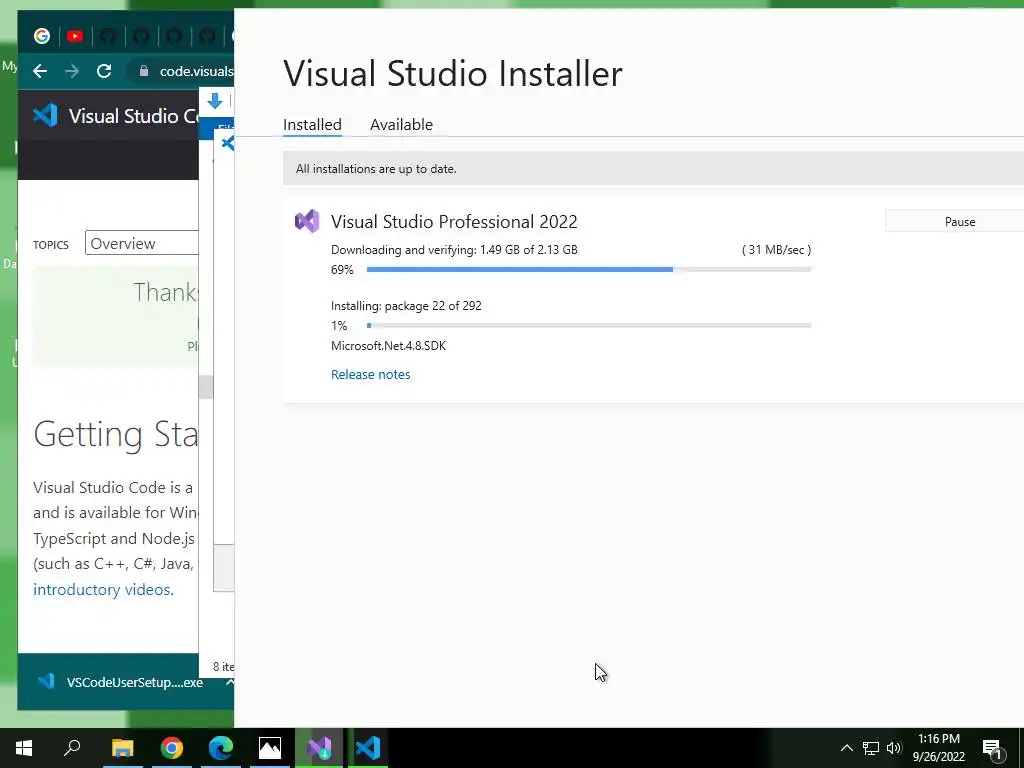This screenshot has width=1024, height=768.
Task: Click 'Downloading and verifying: 1.49 GB of 2.13 GB'
Action: [454, 249]
